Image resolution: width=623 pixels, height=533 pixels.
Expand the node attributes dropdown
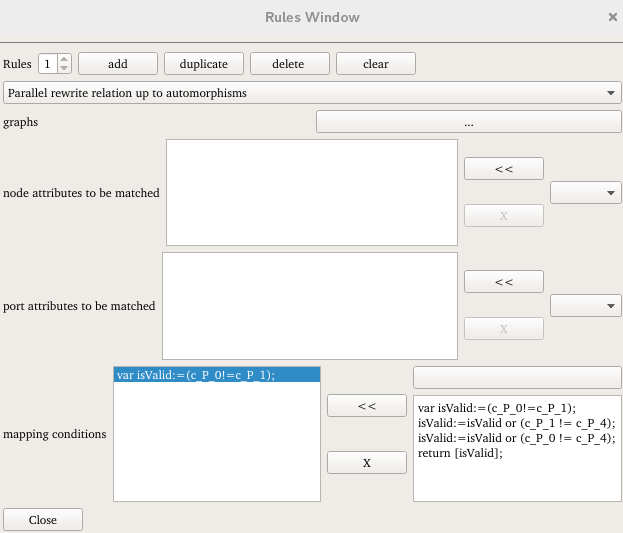click(x=586, y=193)
